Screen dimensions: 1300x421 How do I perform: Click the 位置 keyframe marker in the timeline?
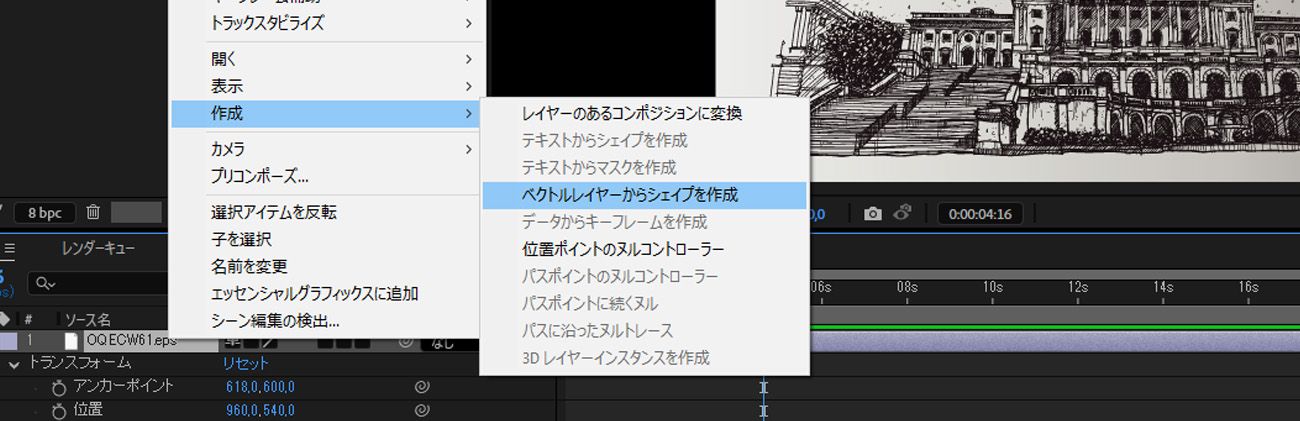pos(763,411)
